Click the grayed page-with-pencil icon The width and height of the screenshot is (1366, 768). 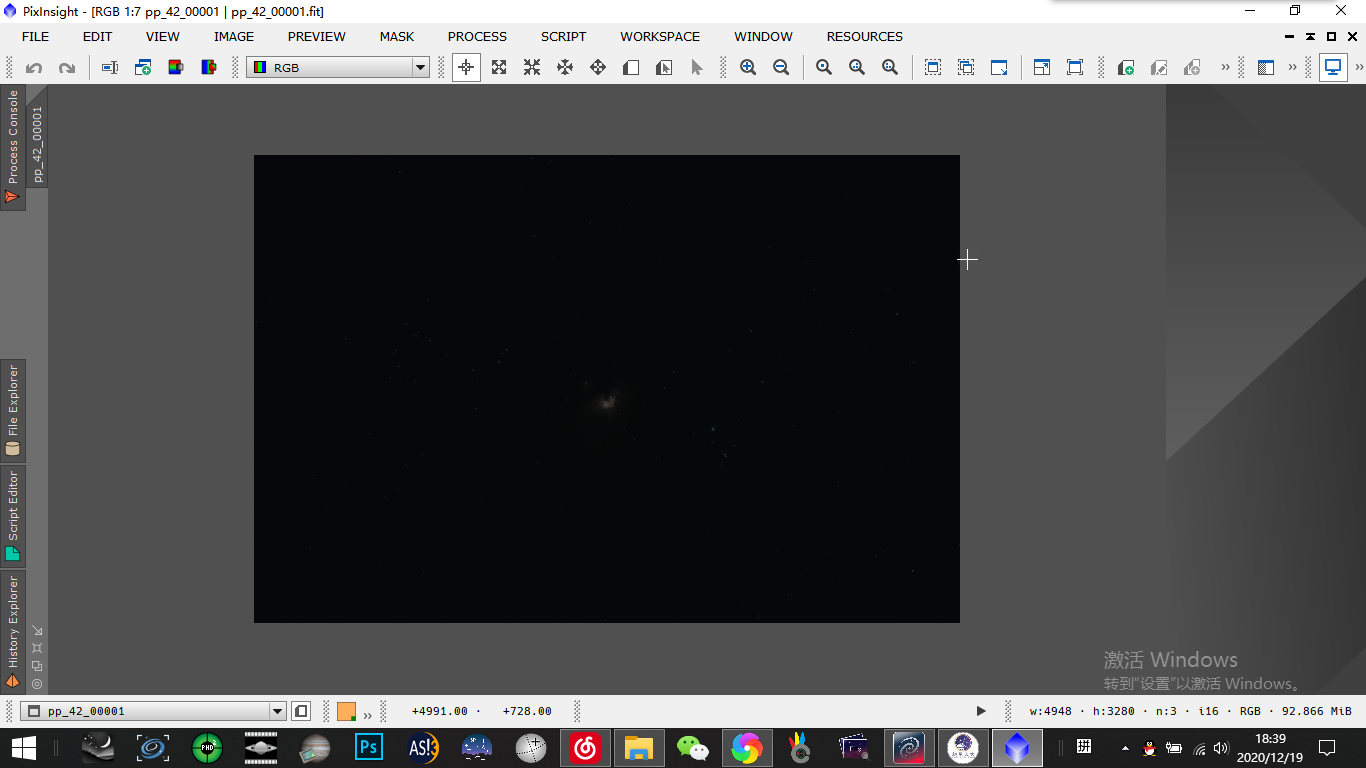(1159, 68)
